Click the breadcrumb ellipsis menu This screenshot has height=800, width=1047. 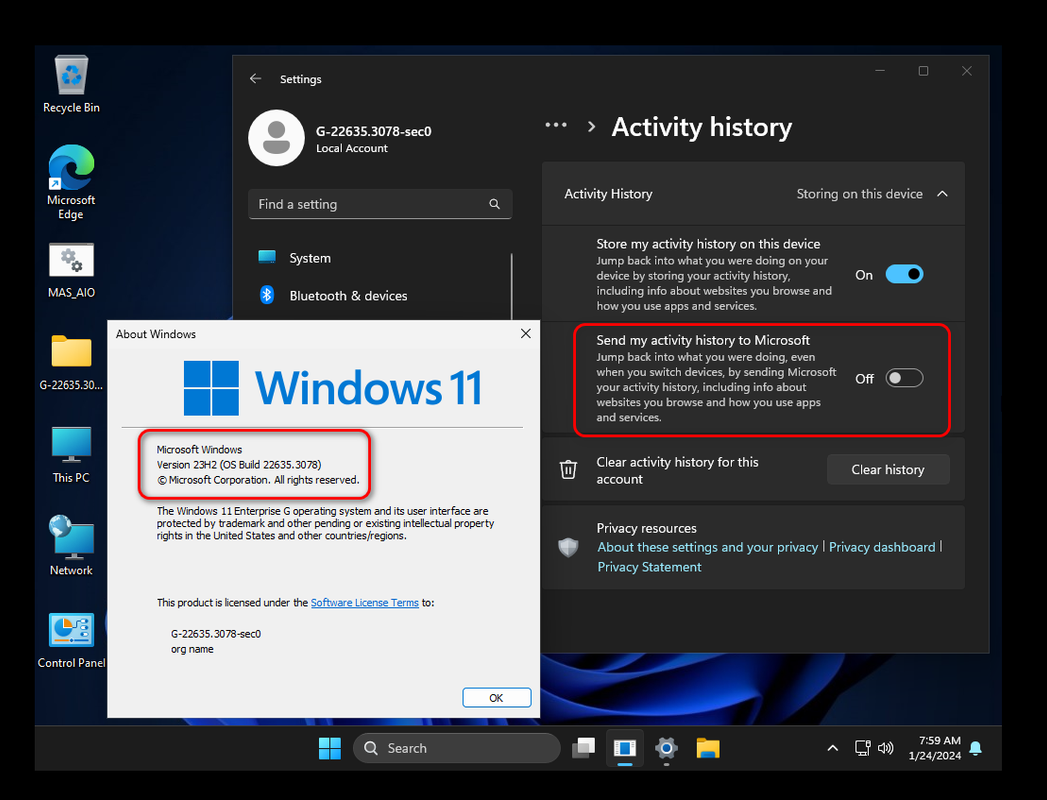click(x=556, y=126)
